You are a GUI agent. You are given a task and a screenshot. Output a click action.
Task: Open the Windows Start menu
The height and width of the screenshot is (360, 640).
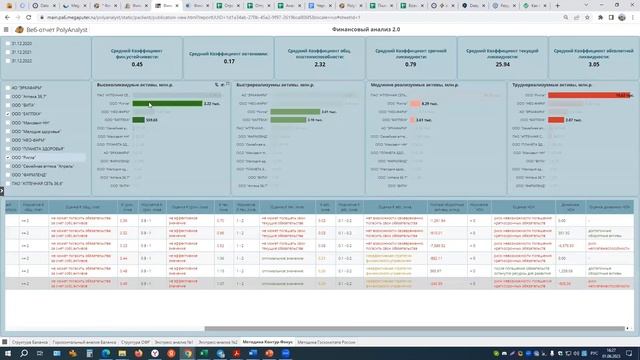tap(8, 353)
